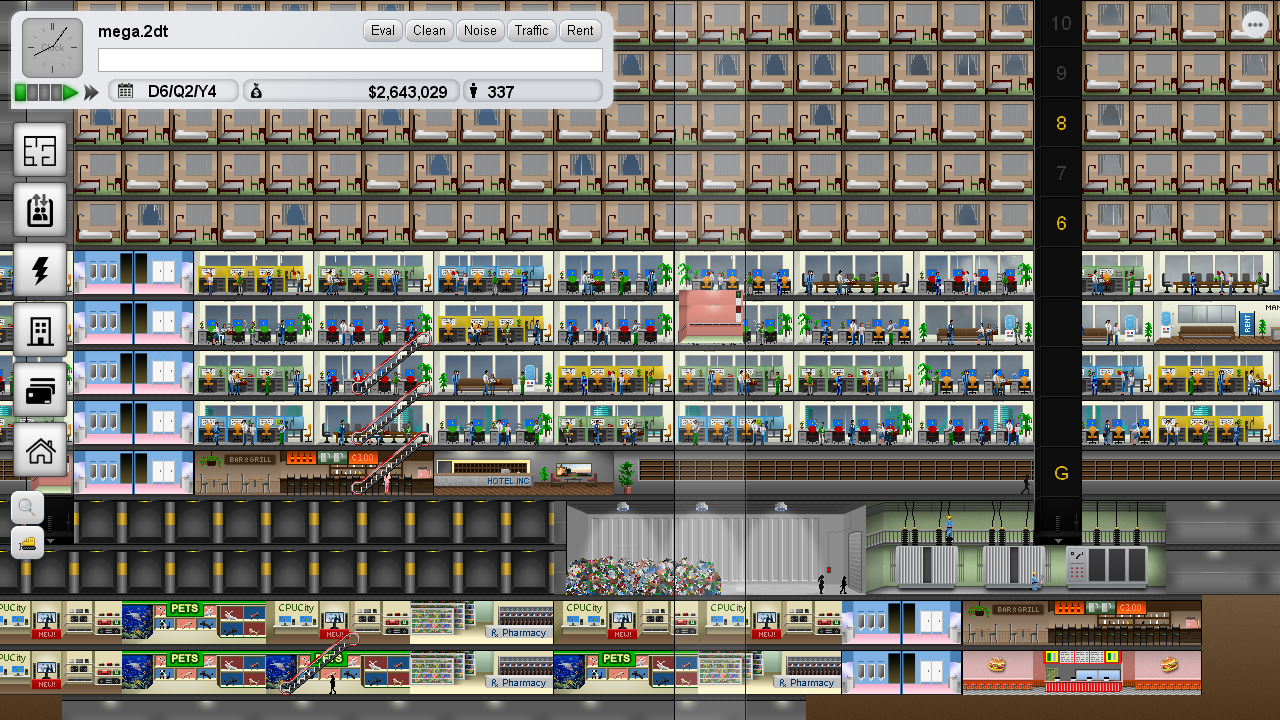The image size is (1280, 720).
Task: Select the home residential icon
Action: (x=40, y=451)
